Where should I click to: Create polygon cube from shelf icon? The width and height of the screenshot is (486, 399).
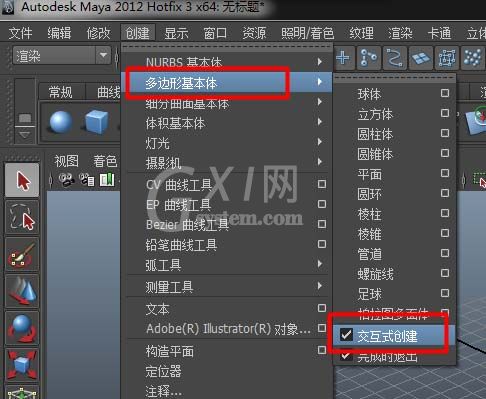96,122
